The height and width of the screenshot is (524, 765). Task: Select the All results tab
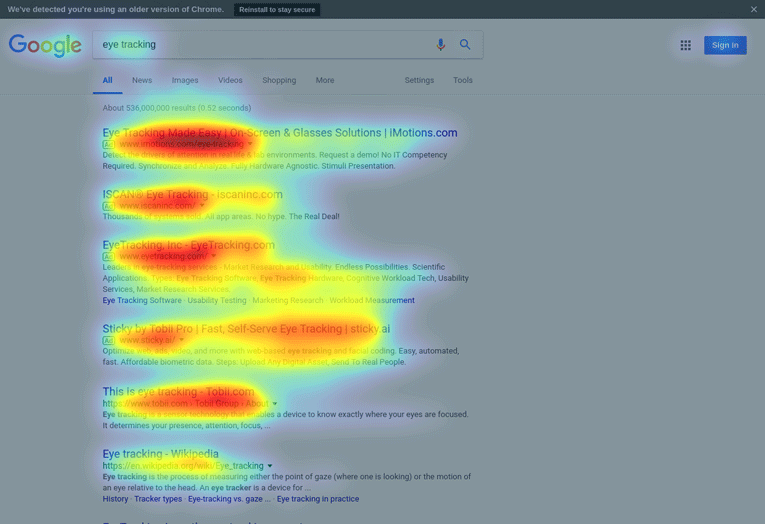[107, 80]
